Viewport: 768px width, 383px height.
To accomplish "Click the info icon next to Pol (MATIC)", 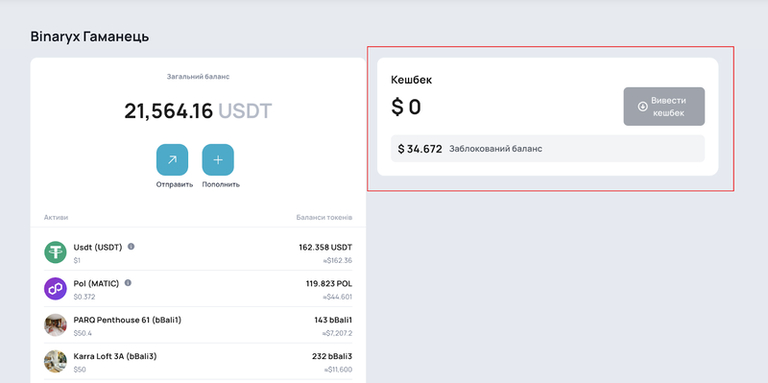I will (x=128, y=283).
